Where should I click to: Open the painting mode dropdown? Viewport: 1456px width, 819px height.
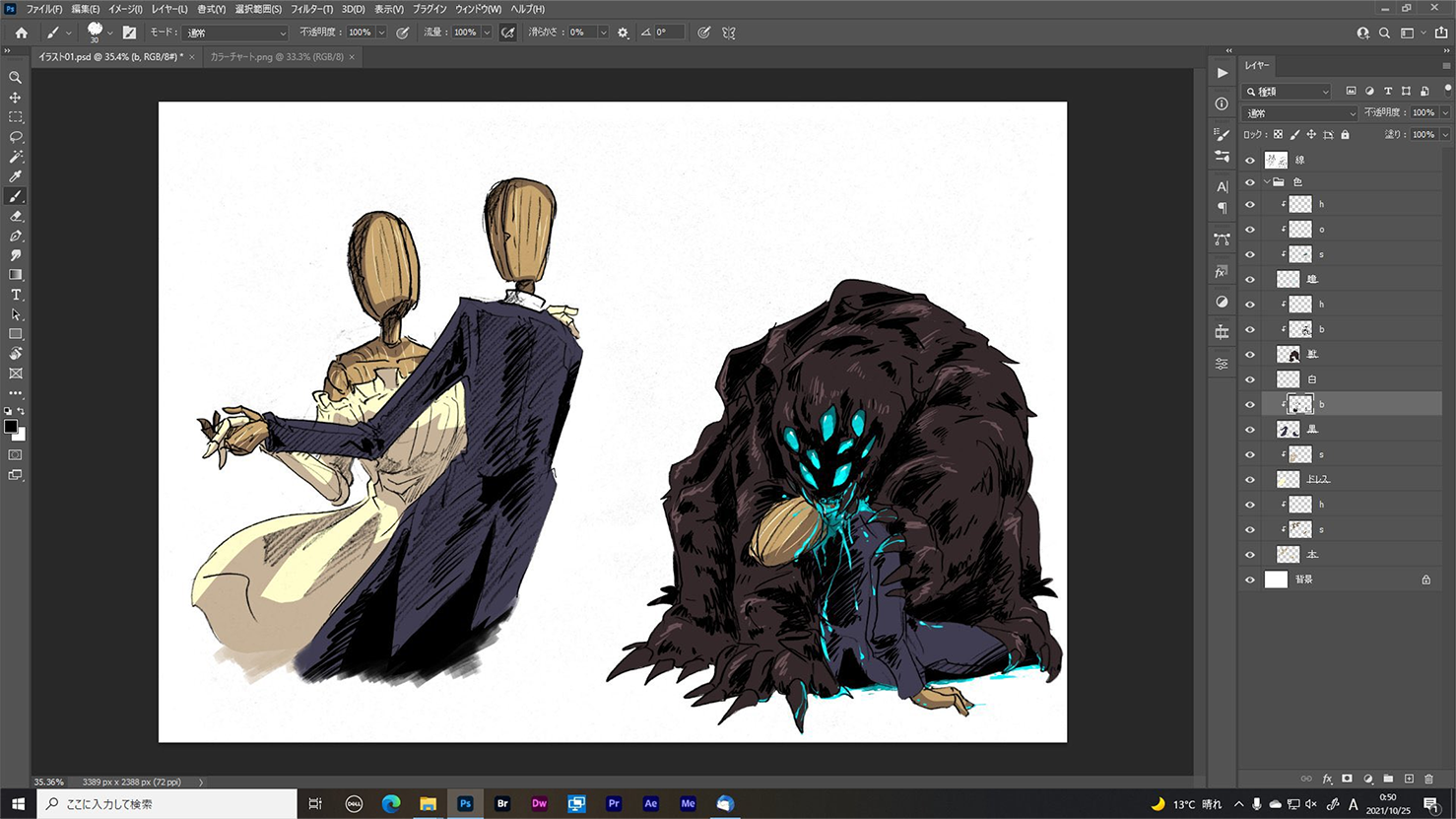point(235,33)
